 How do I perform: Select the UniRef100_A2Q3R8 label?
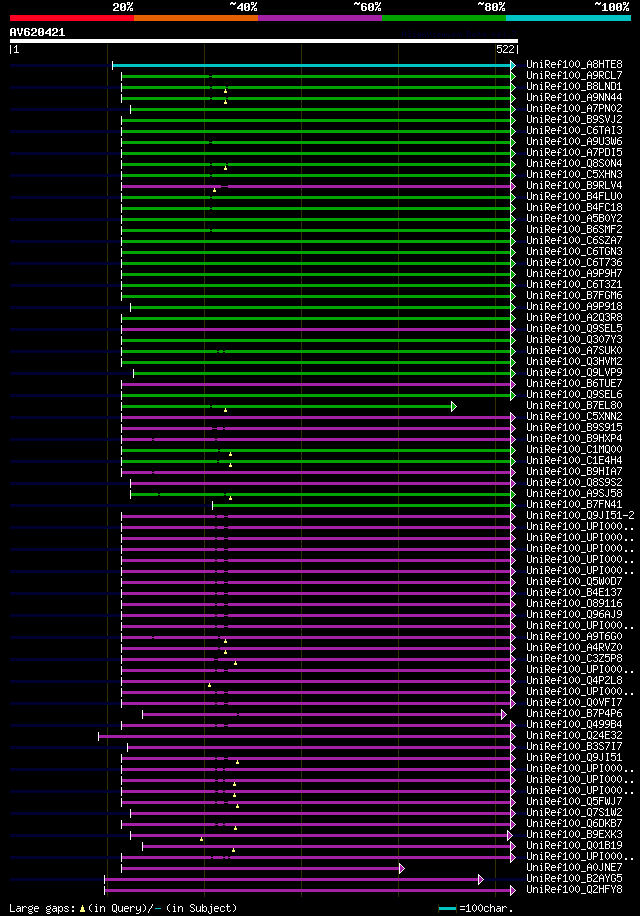click(574, 318)
